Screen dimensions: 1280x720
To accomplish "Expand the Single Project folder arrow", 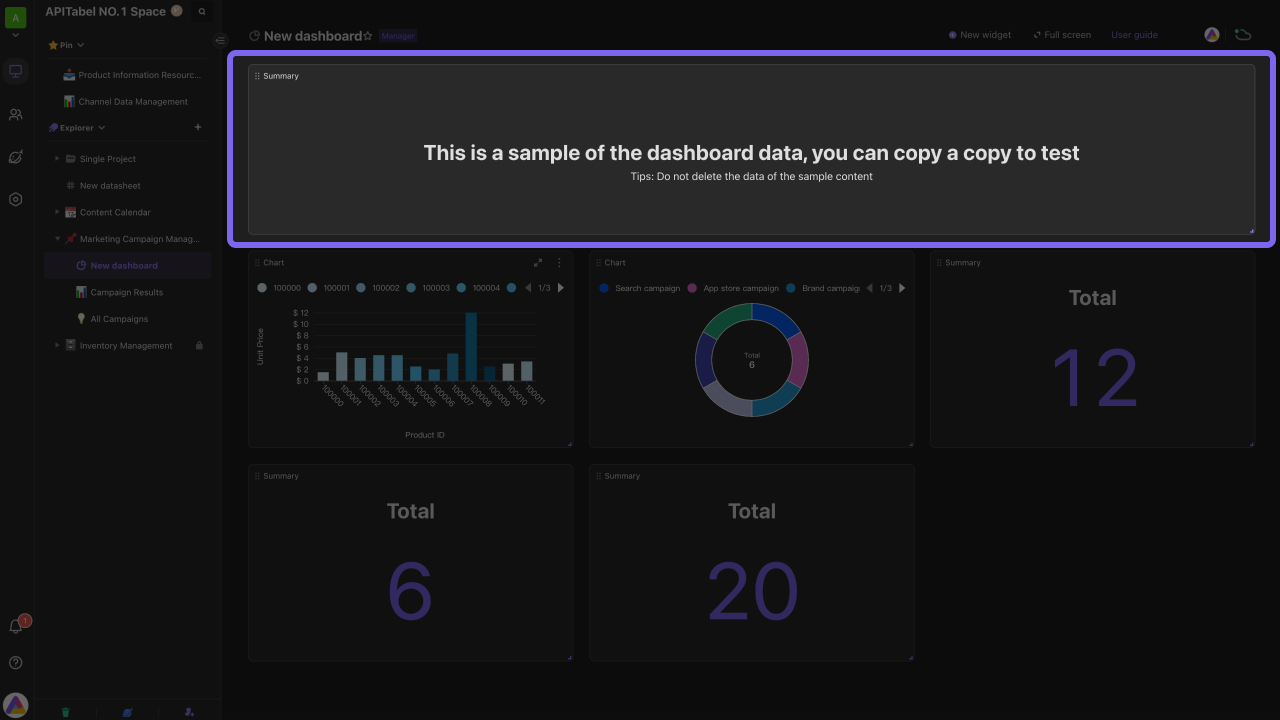I will (x=57, y=159).
